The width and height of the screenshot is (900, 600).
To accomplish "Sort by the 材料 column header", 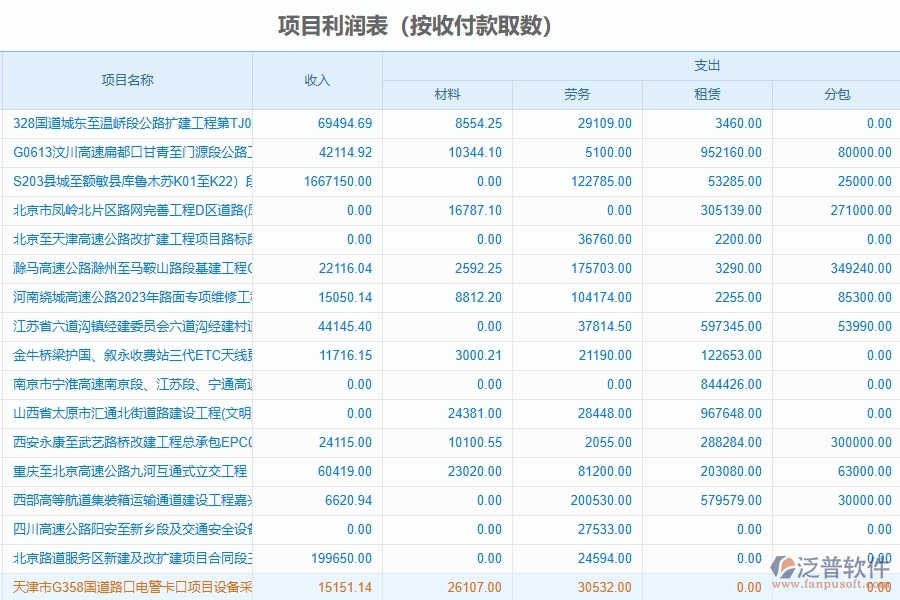I will (x=447, y=95).
